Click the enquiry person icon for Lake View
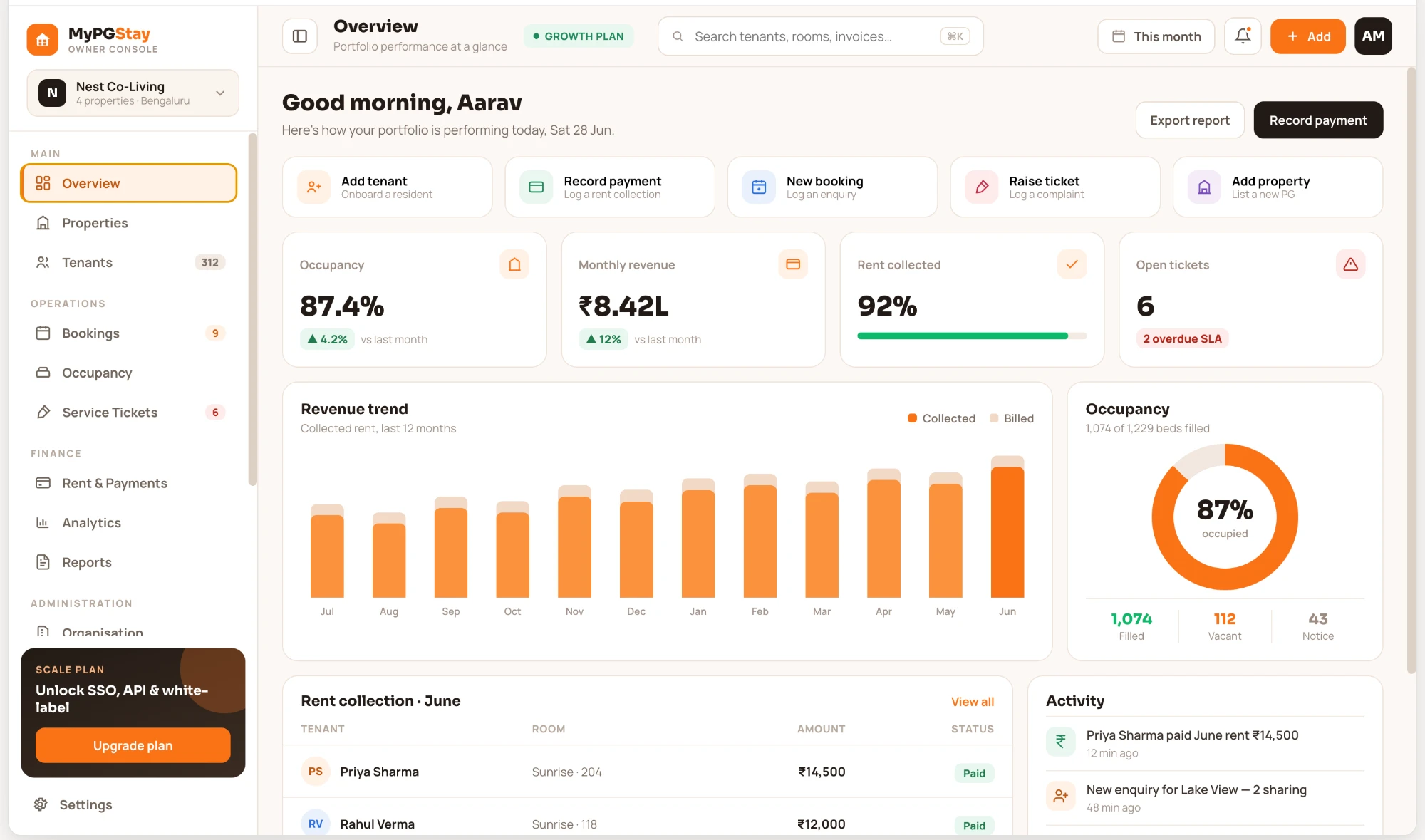Viewport: 1425px width, 840px height. (1061, 796)
